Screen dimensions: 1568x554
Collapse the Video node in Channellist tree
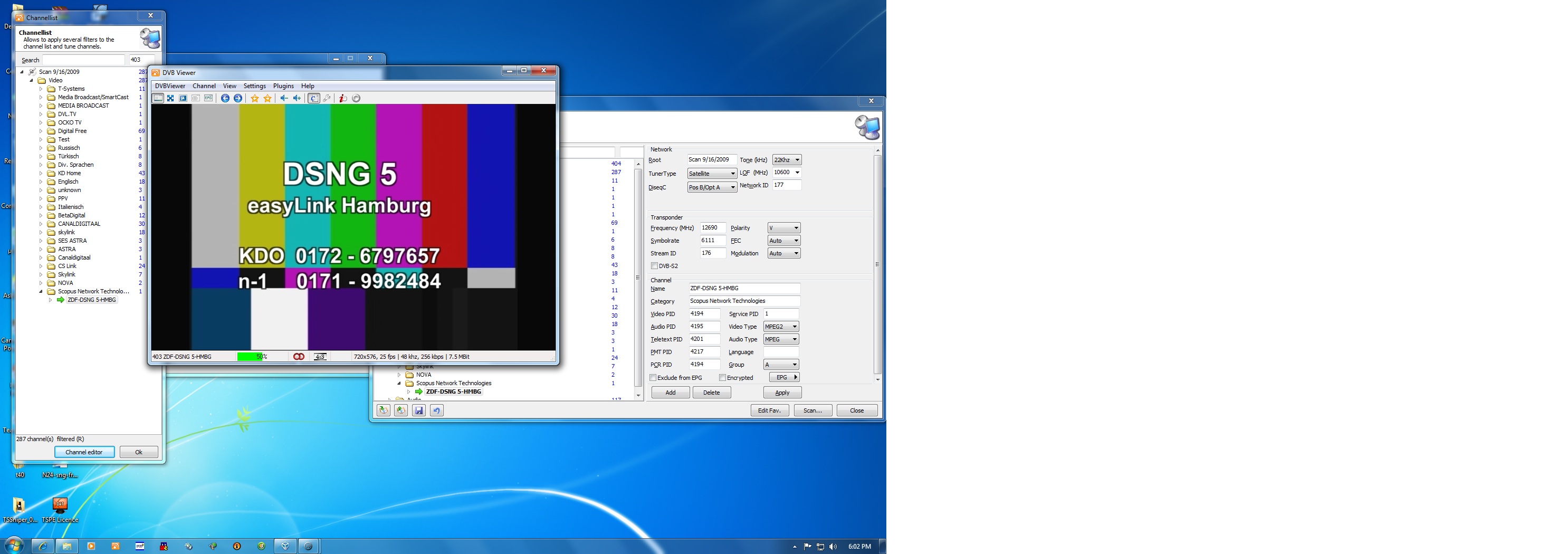32,80
